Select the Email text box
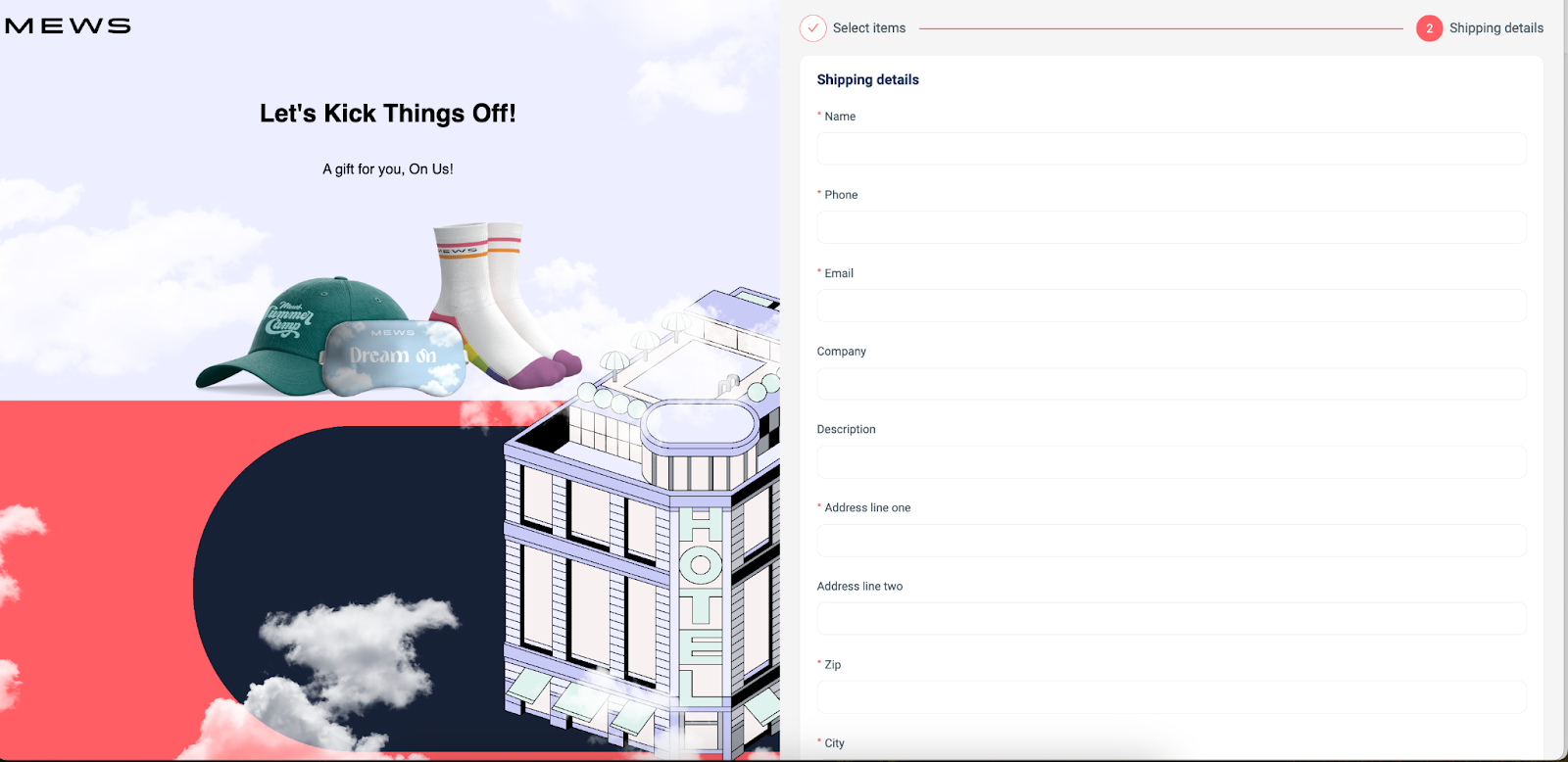 pyautogui.click(x=1171, y=306)
